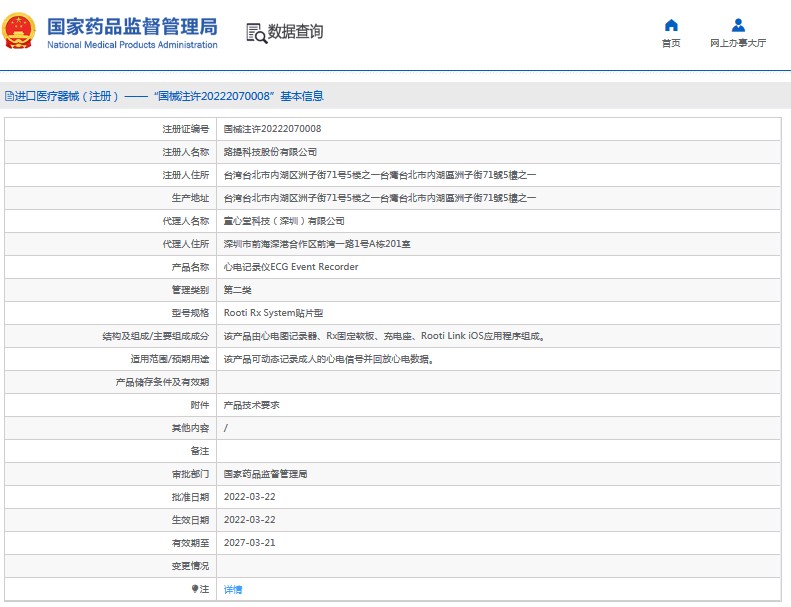
Task: Click the 备注 row label
Action: tap(200, 451)
